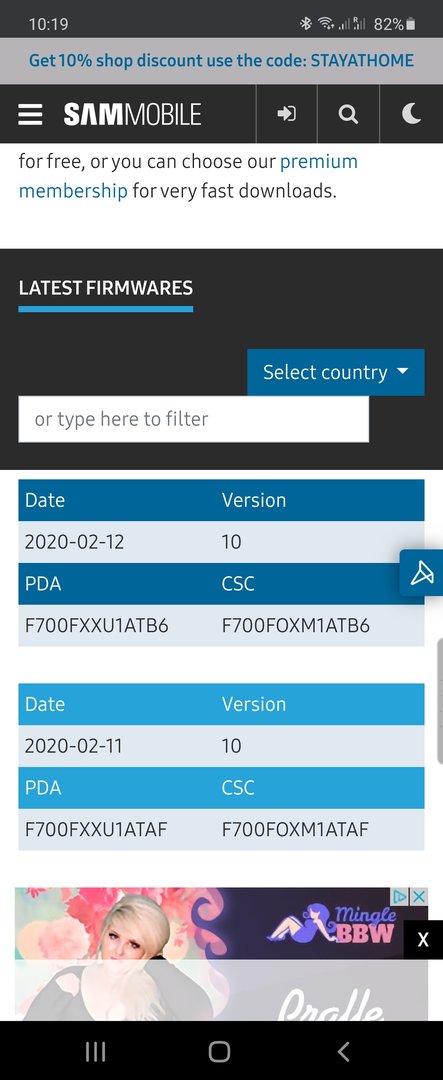Grab the page scrollbar handle
443x1080 pixels.
440,700
